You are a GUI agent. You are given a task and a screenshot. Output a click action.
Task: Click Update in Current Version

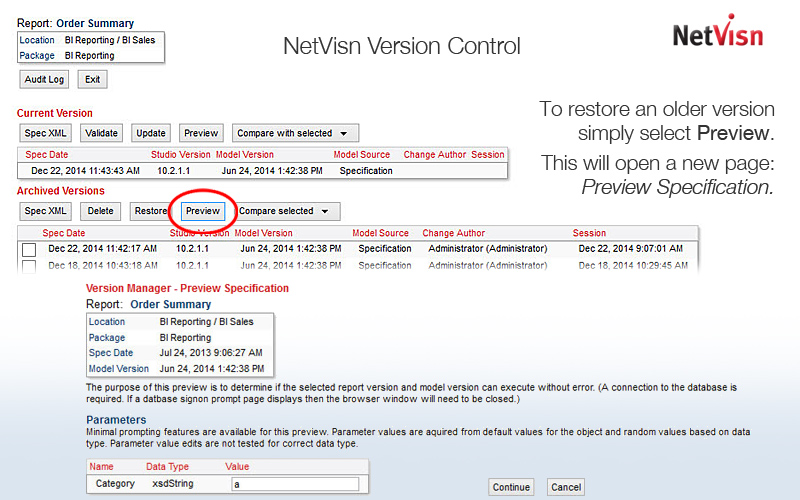151,133
